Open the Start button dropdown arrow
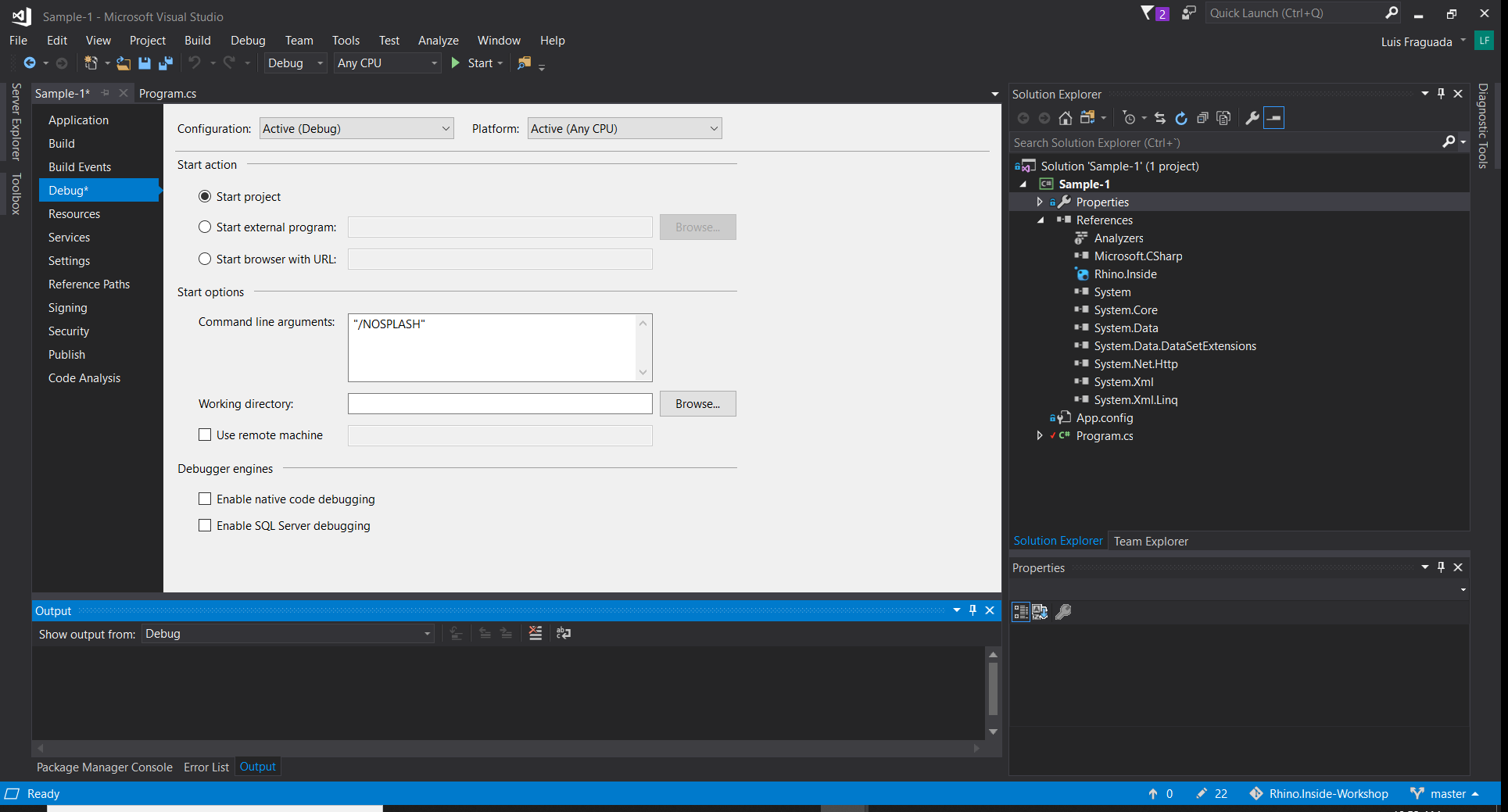 point(500,63)
